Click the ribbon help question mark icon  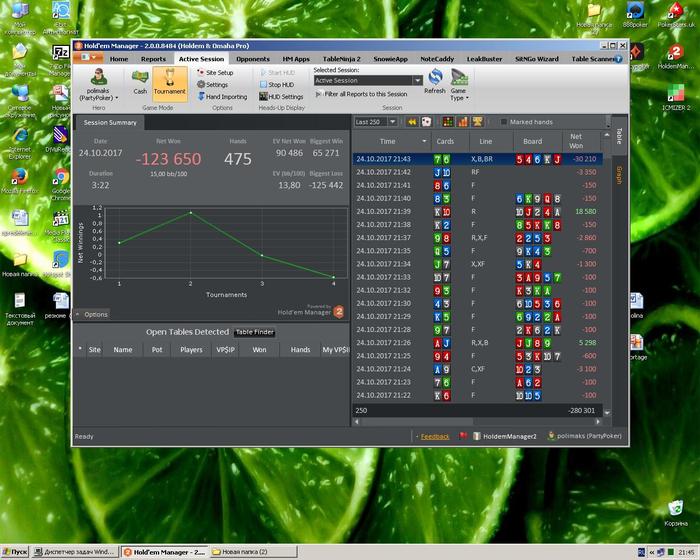click(618, 59)
